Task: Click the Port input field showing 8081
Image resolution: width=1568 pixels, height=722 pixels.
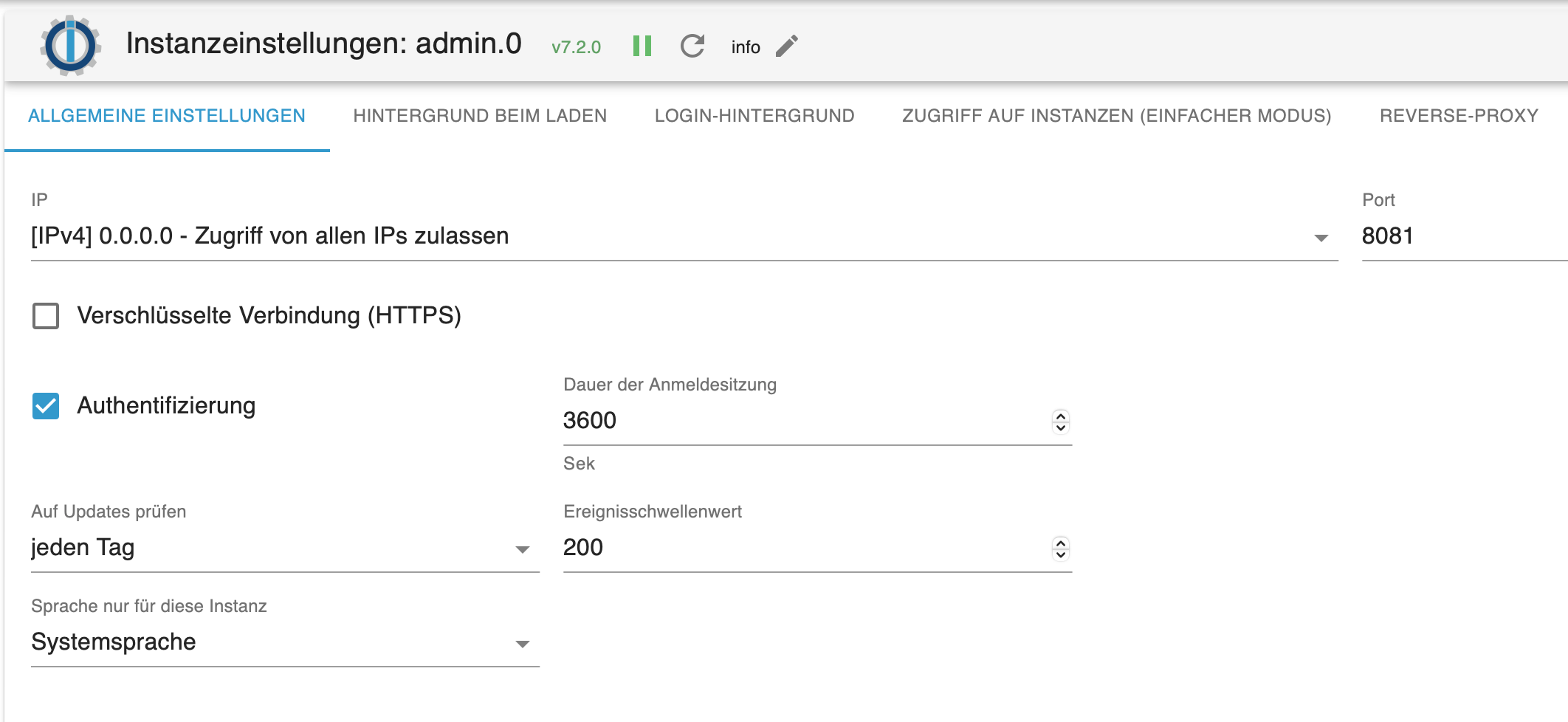Action: 1464,236
